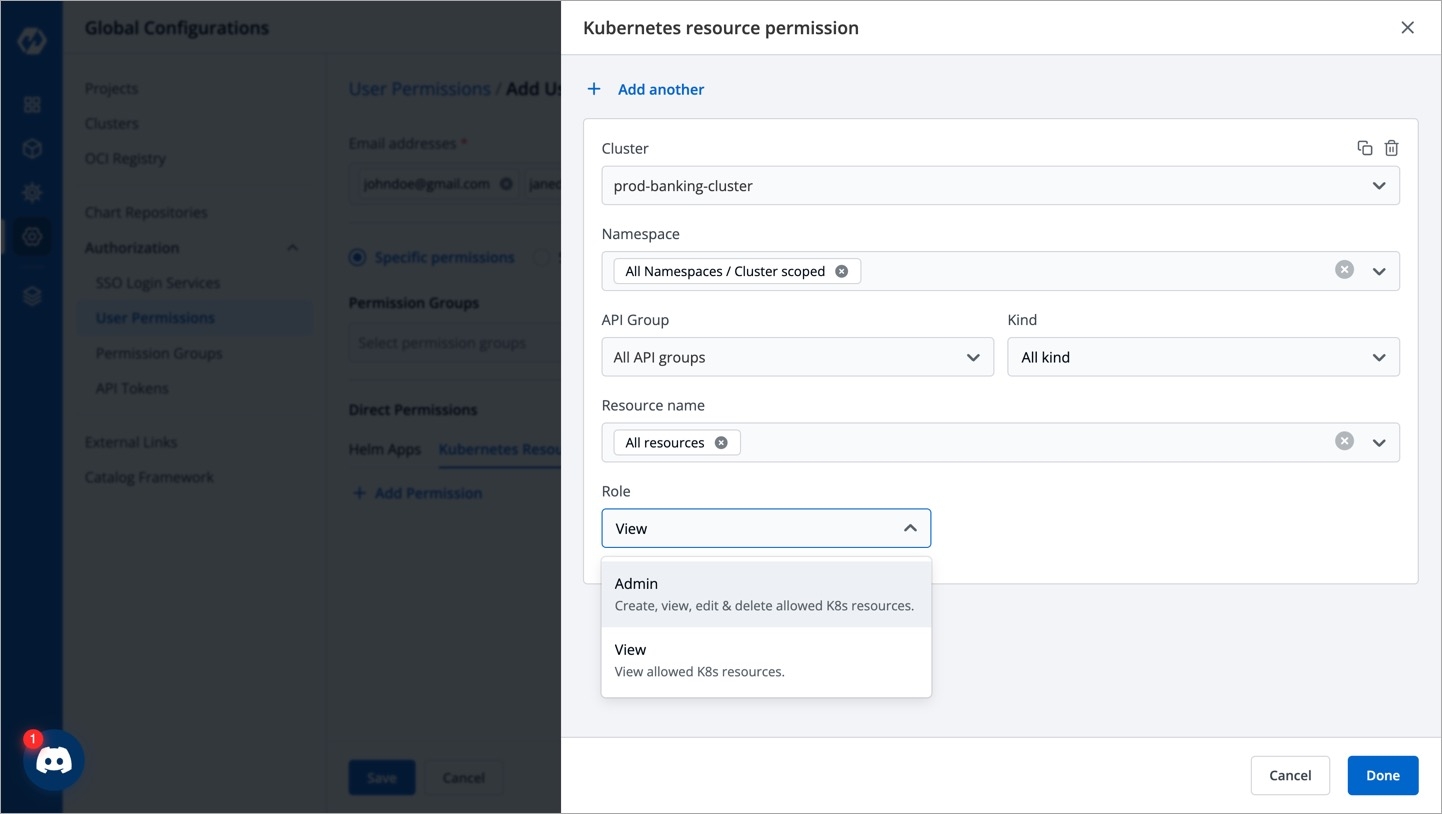Expand the Namespace dropdown arrow

pyautogui.click(x=1379, y=271)
